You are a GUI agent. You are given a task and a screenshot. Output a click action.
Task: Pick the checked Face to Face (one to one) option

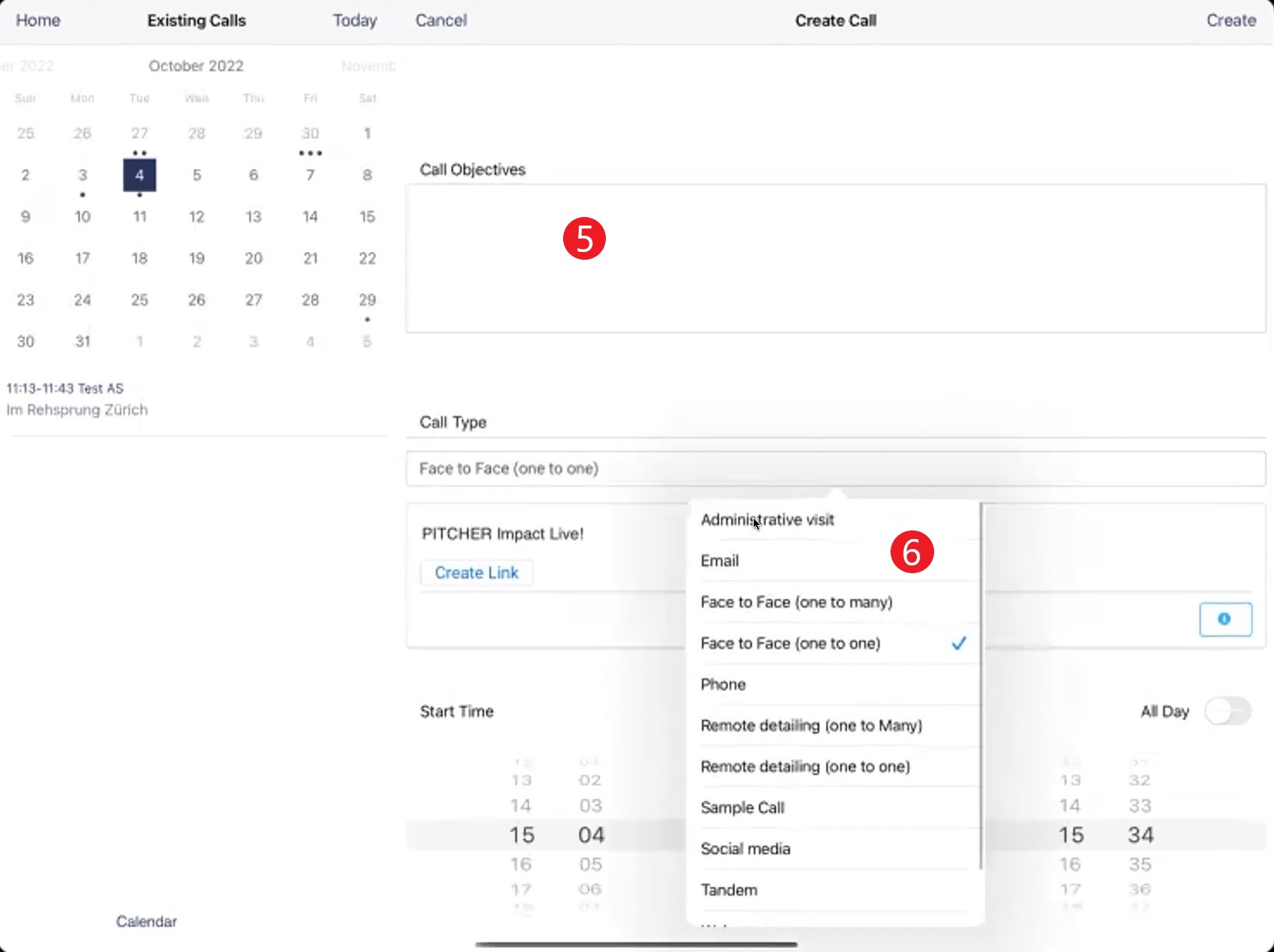click(x=790, y=643)
